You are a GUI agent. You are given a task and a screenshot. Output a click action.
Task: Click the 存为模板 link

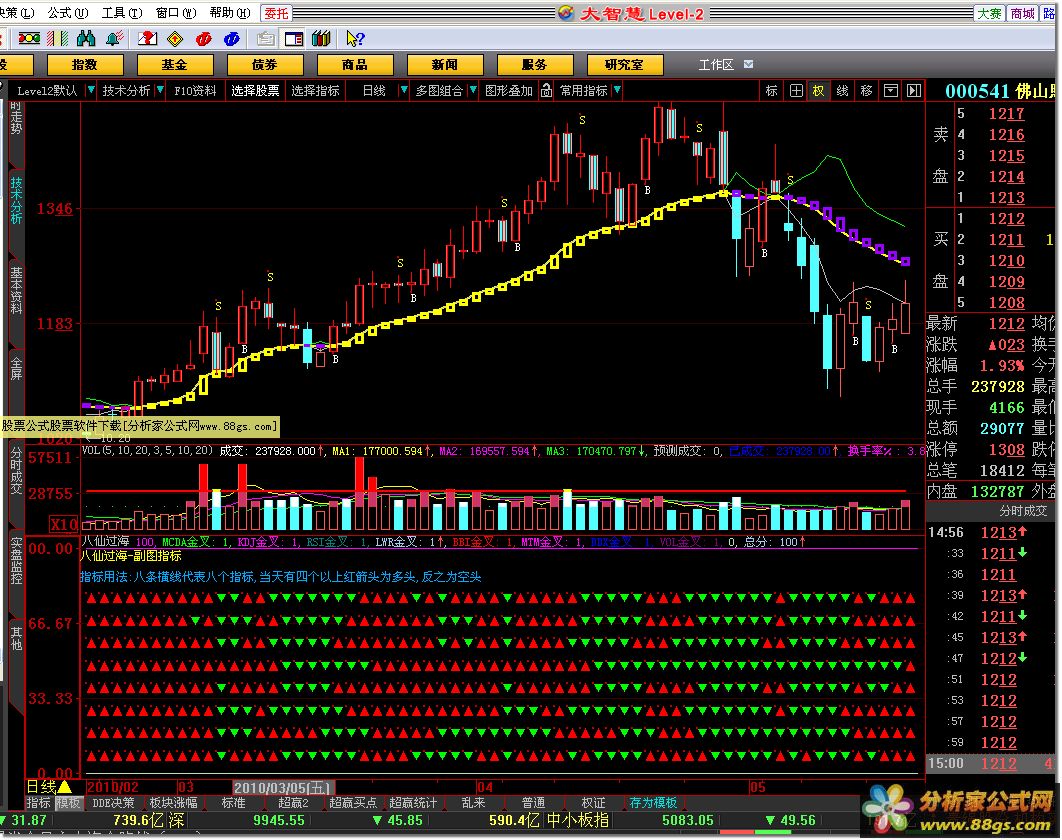tap(653, 803)
